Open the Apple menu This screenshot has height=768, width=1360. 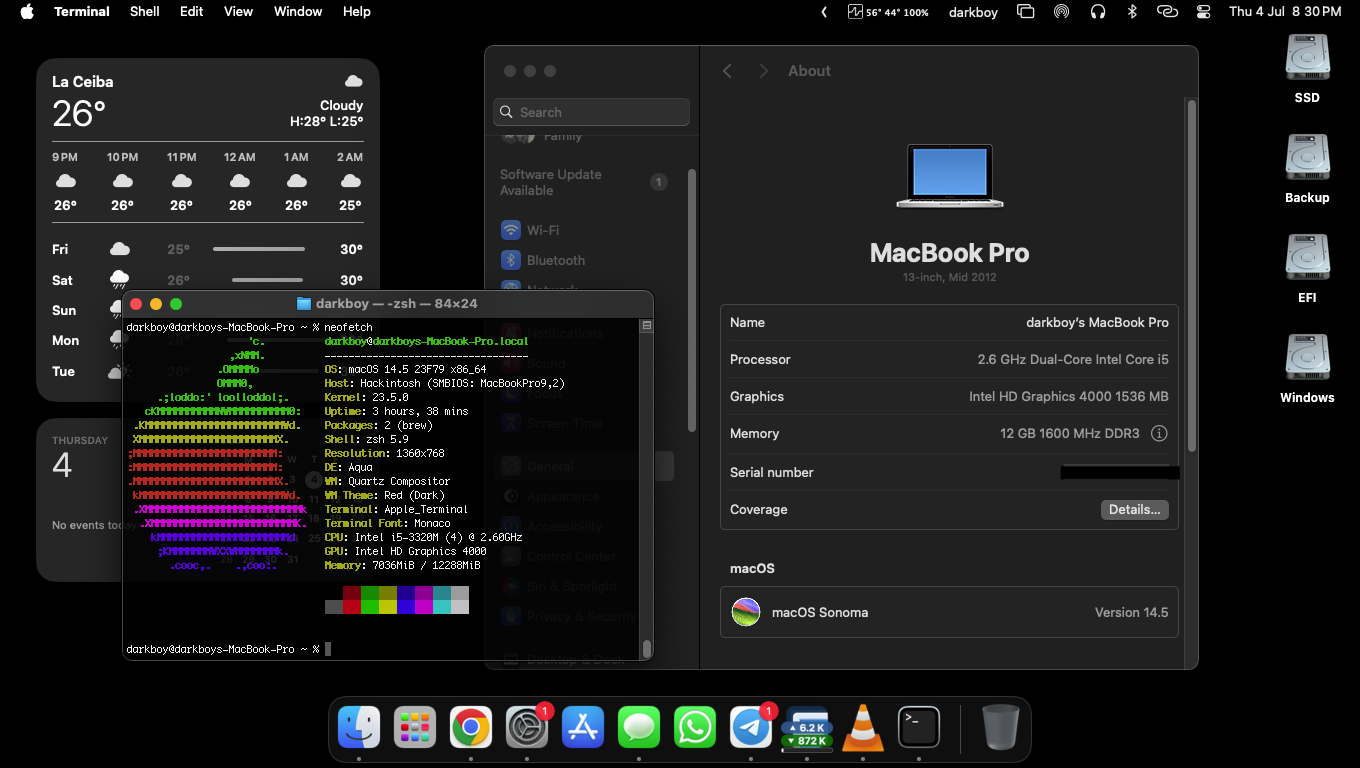click(27, 12)
